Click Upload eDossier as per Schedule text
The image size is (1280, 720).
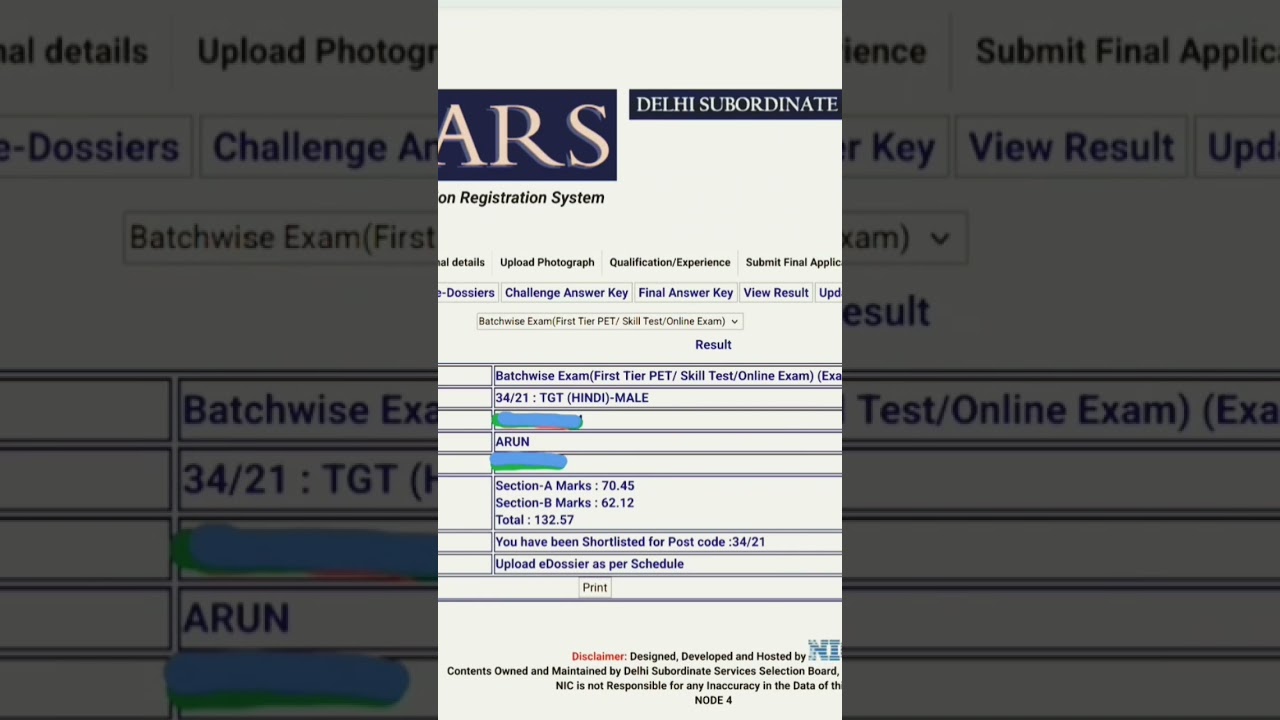pos(590,564)
